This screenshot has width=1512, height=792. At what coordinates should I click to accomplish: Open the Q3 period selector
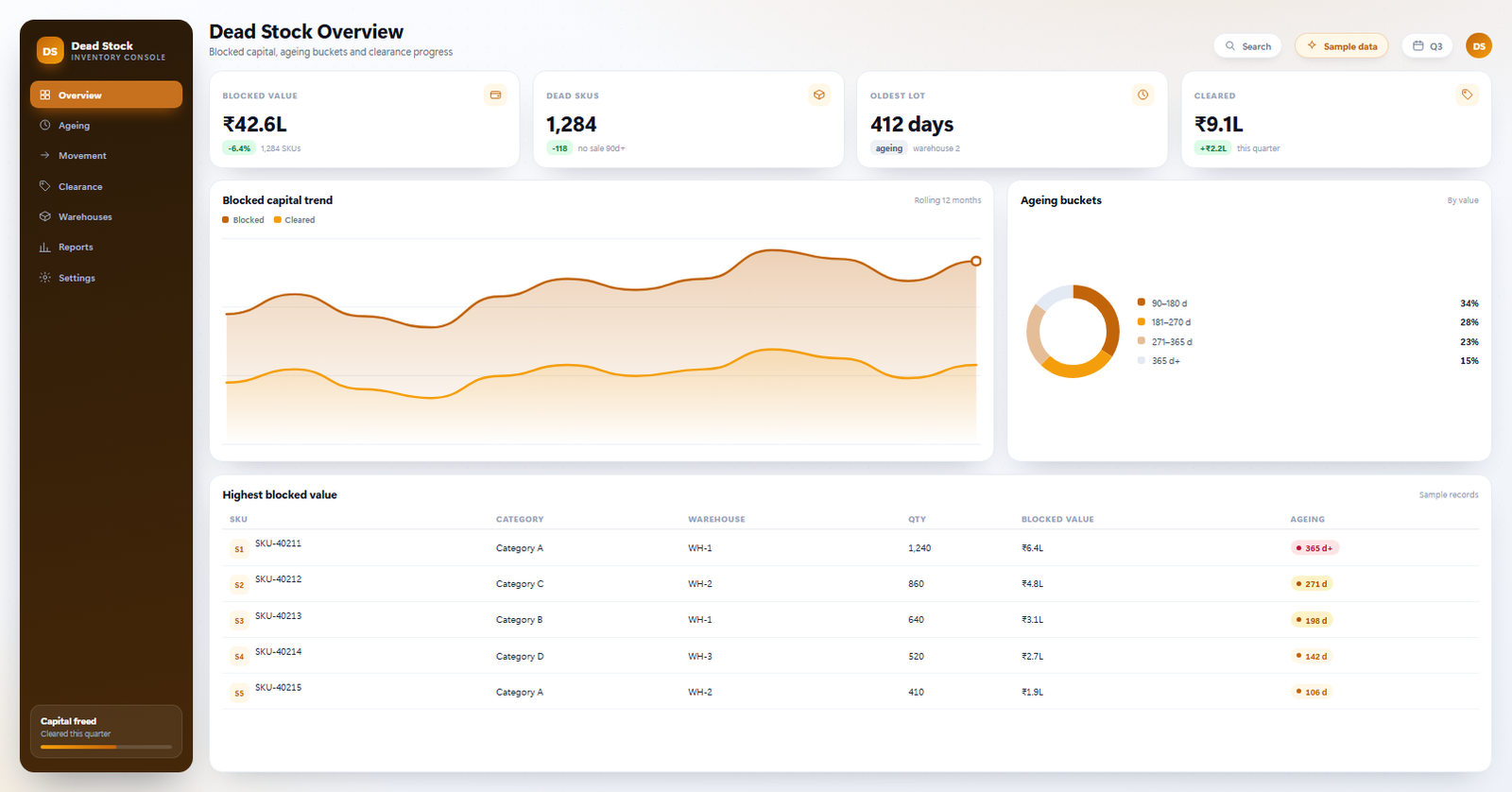[1427, 45]
